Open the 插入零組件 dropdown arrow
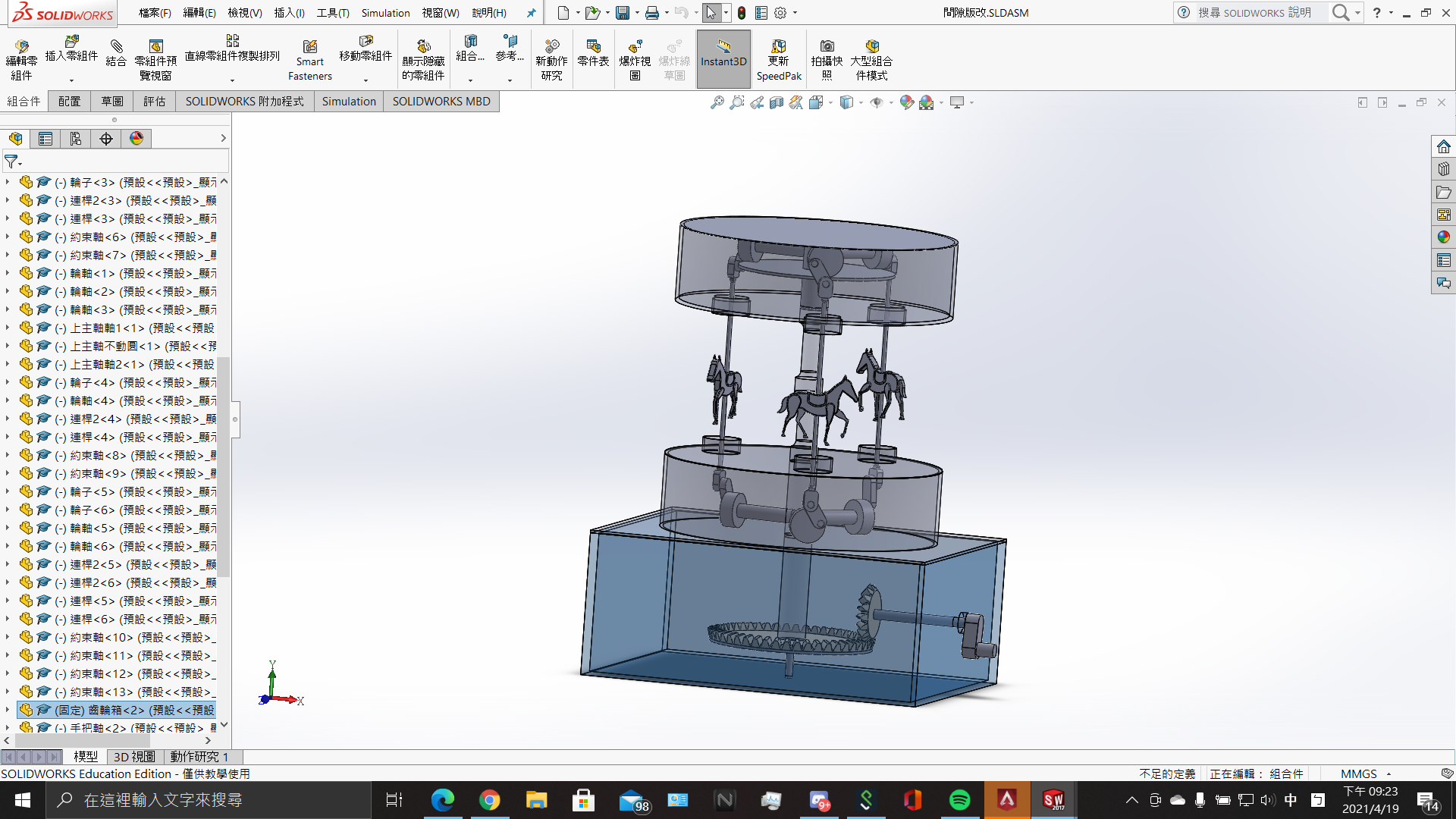This screenshot has width=1456, height=819. click(72, 80)
